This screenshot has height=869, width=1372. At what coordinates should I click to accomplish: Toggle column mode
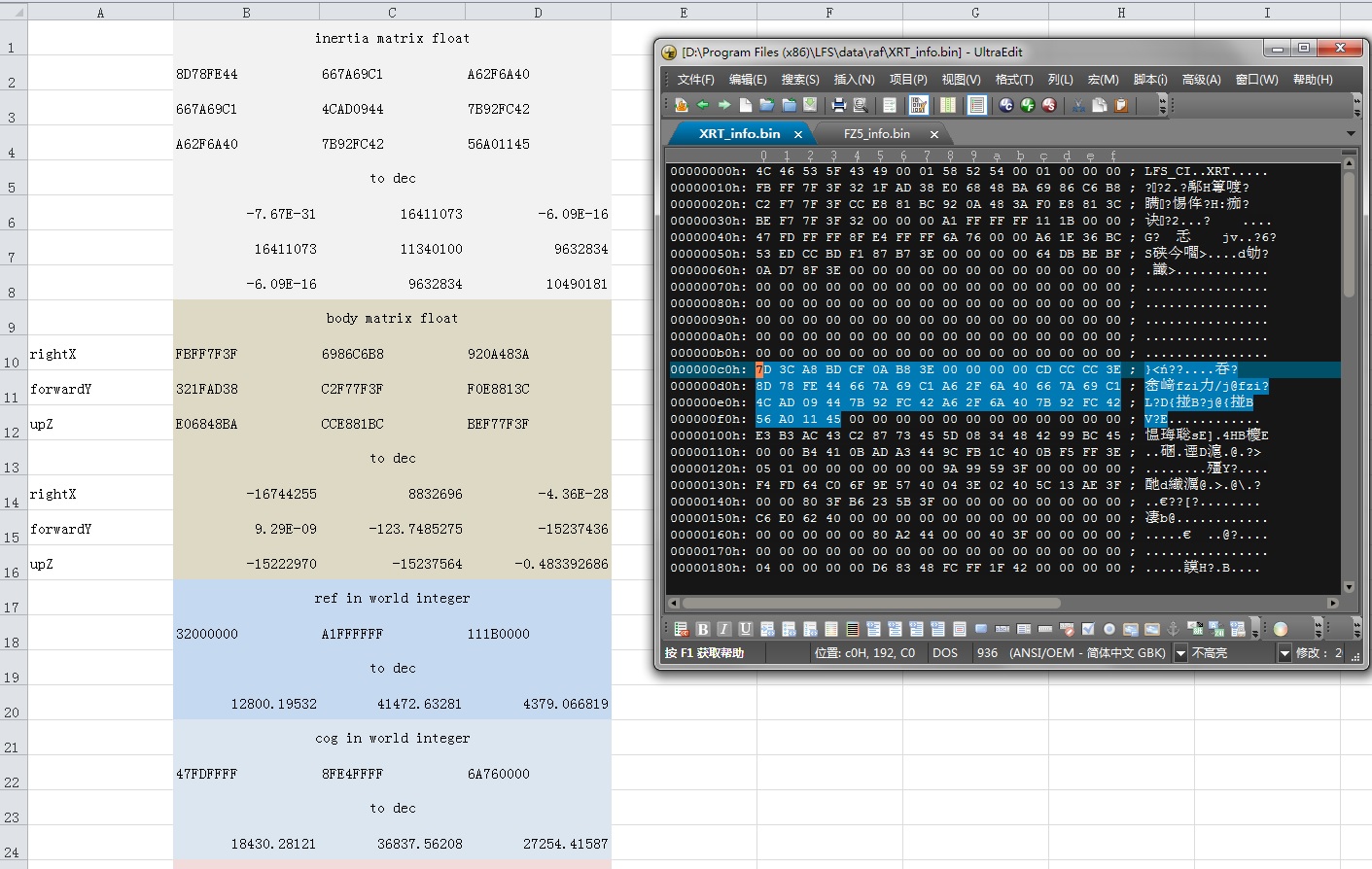point(948,105)
